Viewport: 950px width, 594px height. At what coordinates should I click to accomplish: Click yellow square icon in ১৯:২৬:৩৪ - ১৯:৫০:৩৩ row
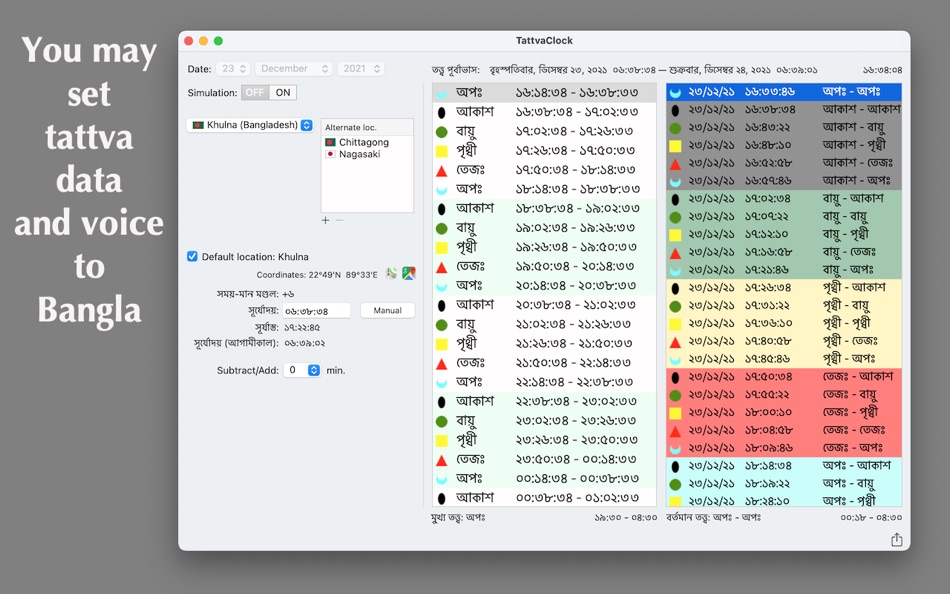(442, 247)
